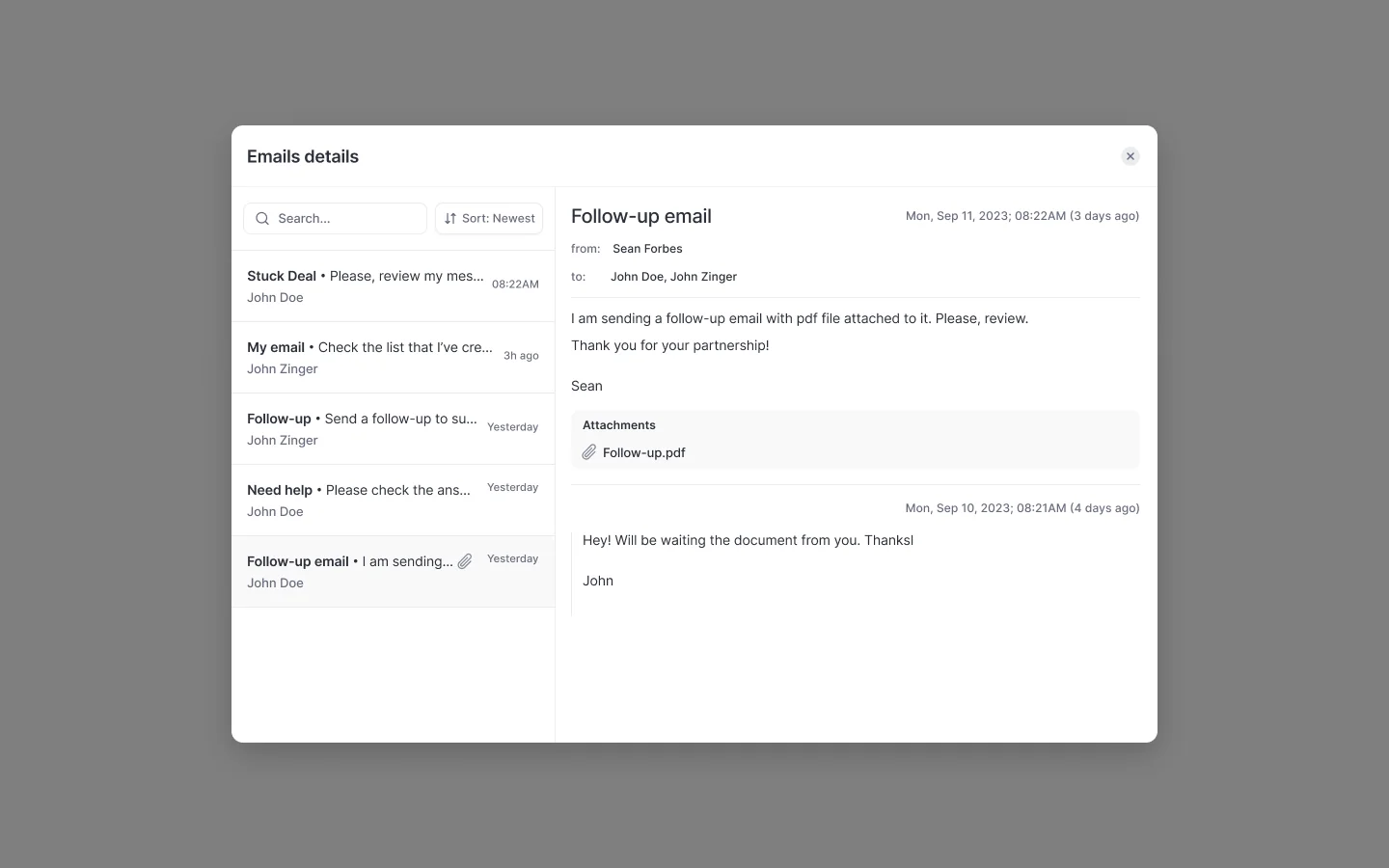Open the Follow-up email row with attachment
This screenshot has width=1389, height=868.
(393, 572)
